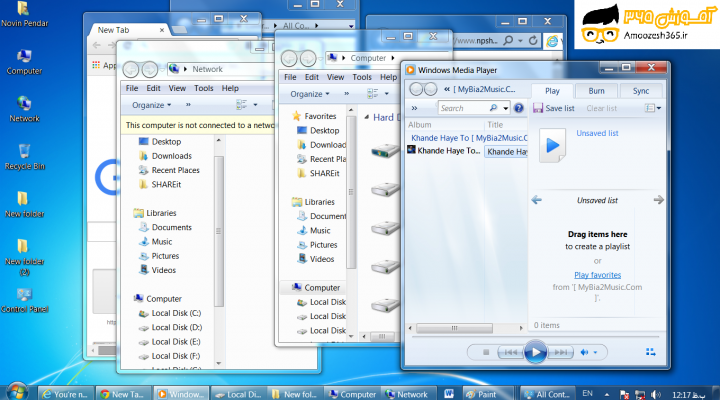The height and width of the screenshot is (400, 720).
Task: Click refresh in the Internet Explorer window
Action: click(x=533, y=40)
